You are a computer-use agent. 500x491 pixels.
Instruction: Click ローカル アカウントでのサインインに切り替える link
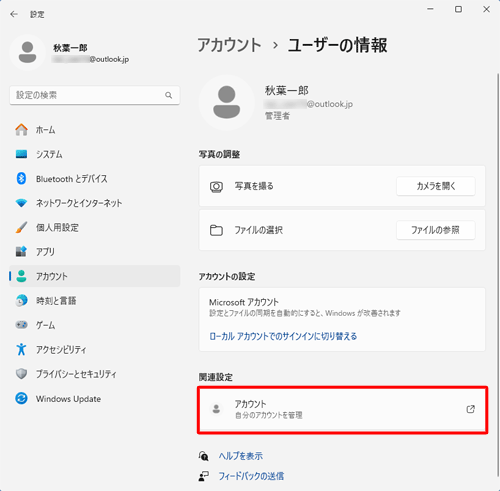283,336
